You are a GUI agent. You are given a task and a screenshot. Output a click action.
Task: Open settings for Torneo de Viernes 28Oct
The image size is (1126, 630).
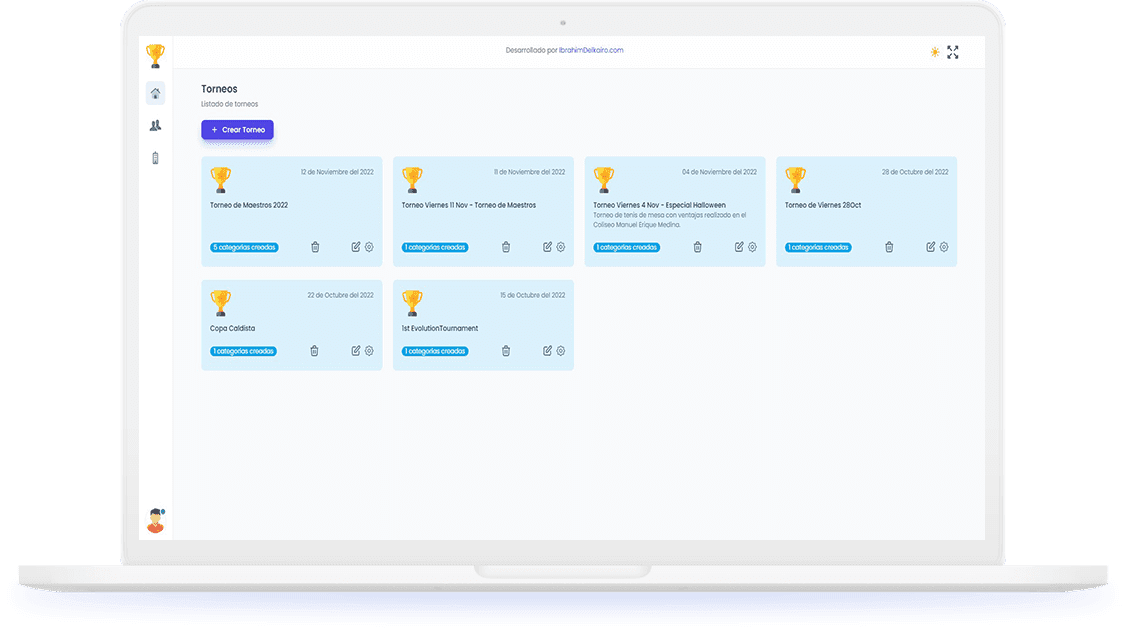pos(944,247)
